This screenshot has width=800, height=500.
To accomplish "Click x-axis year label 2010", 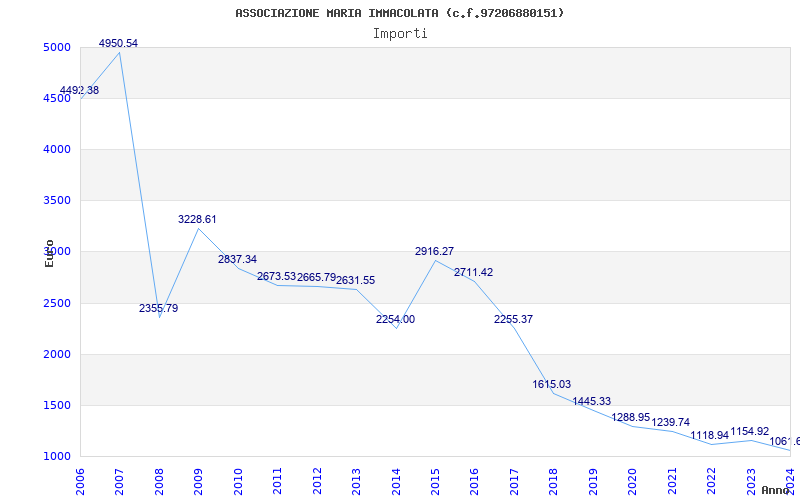I will click(238, 481).
